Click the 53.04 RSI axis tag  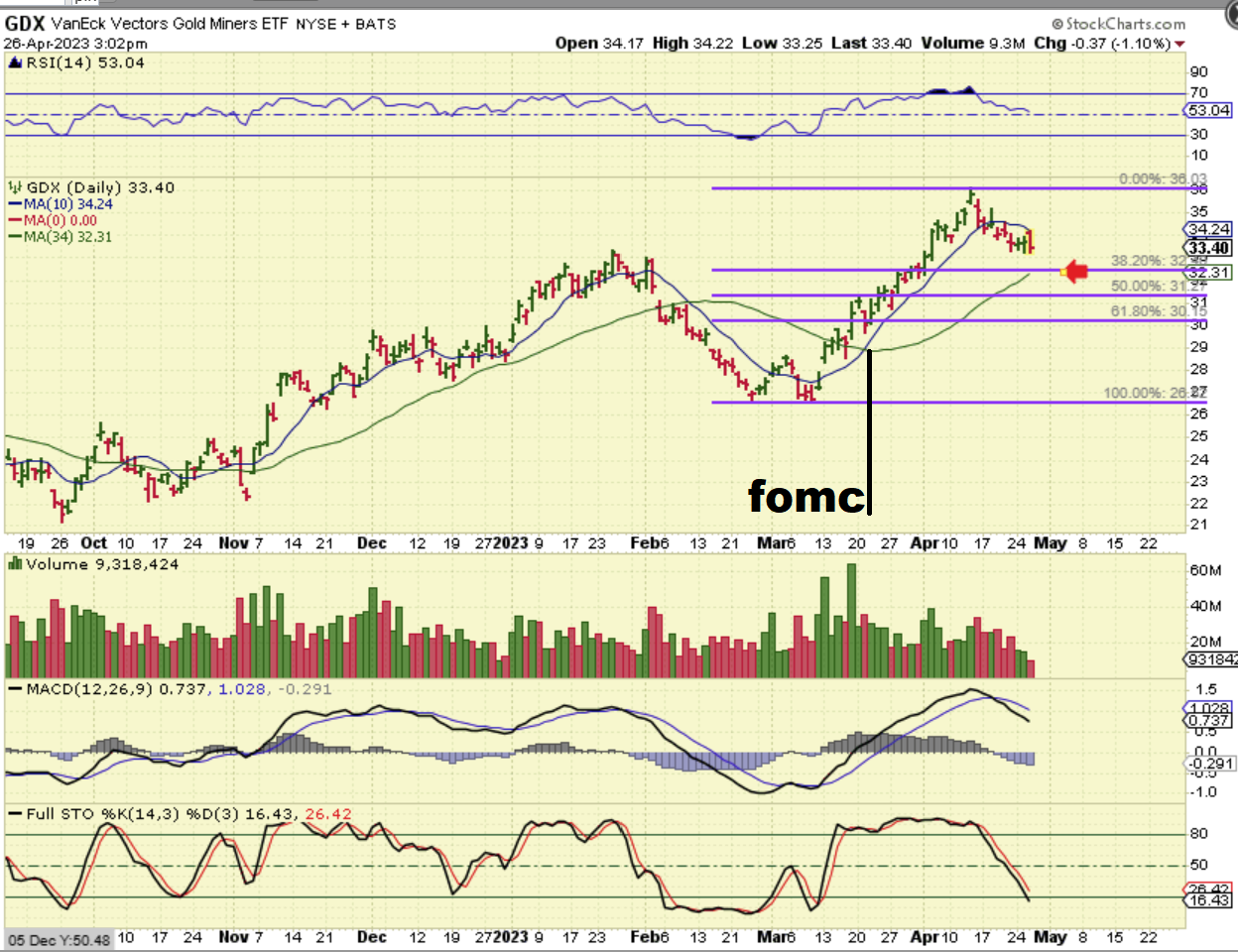point(1209,110)
